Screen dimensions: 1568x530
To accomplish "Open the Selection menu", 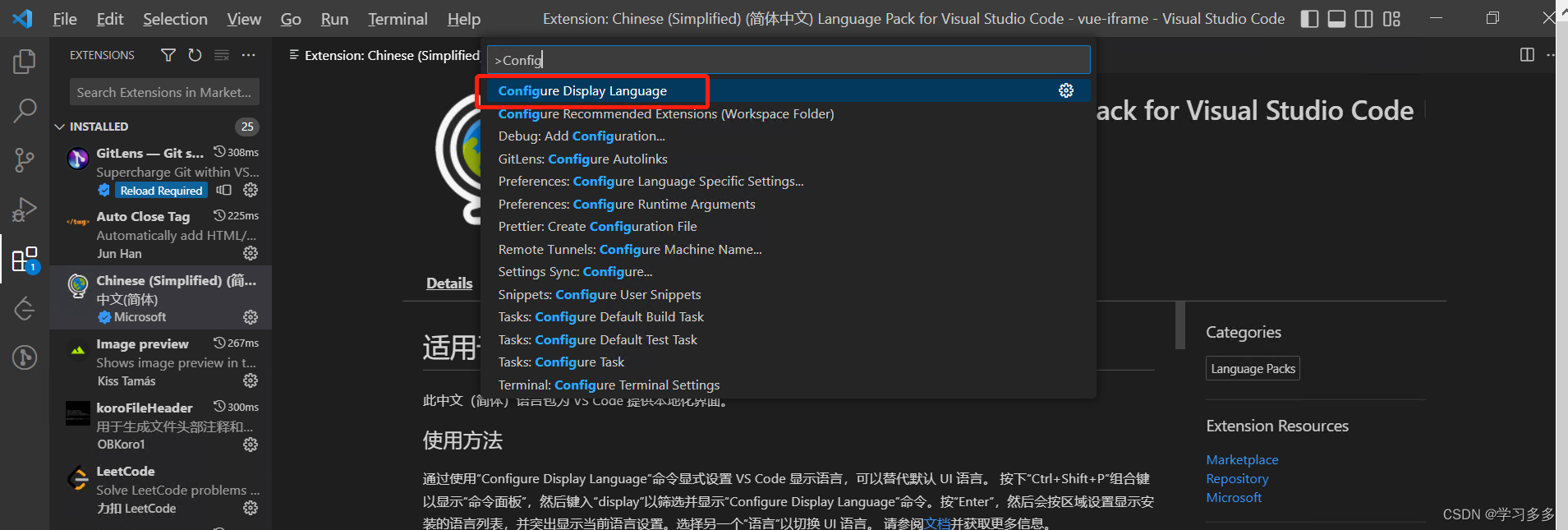I will click(175, 19).
